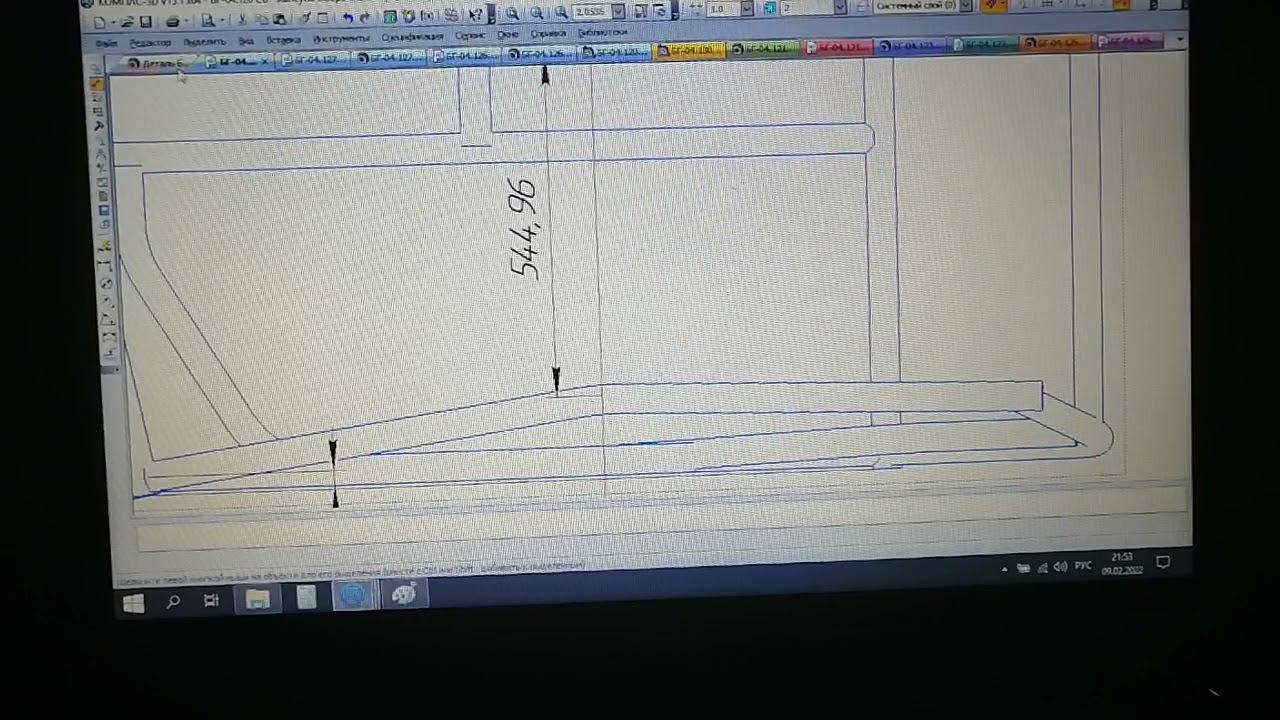Switch to the orange document tab
This screenshot has height=720, width=1280.
[x=1057, y=43]
